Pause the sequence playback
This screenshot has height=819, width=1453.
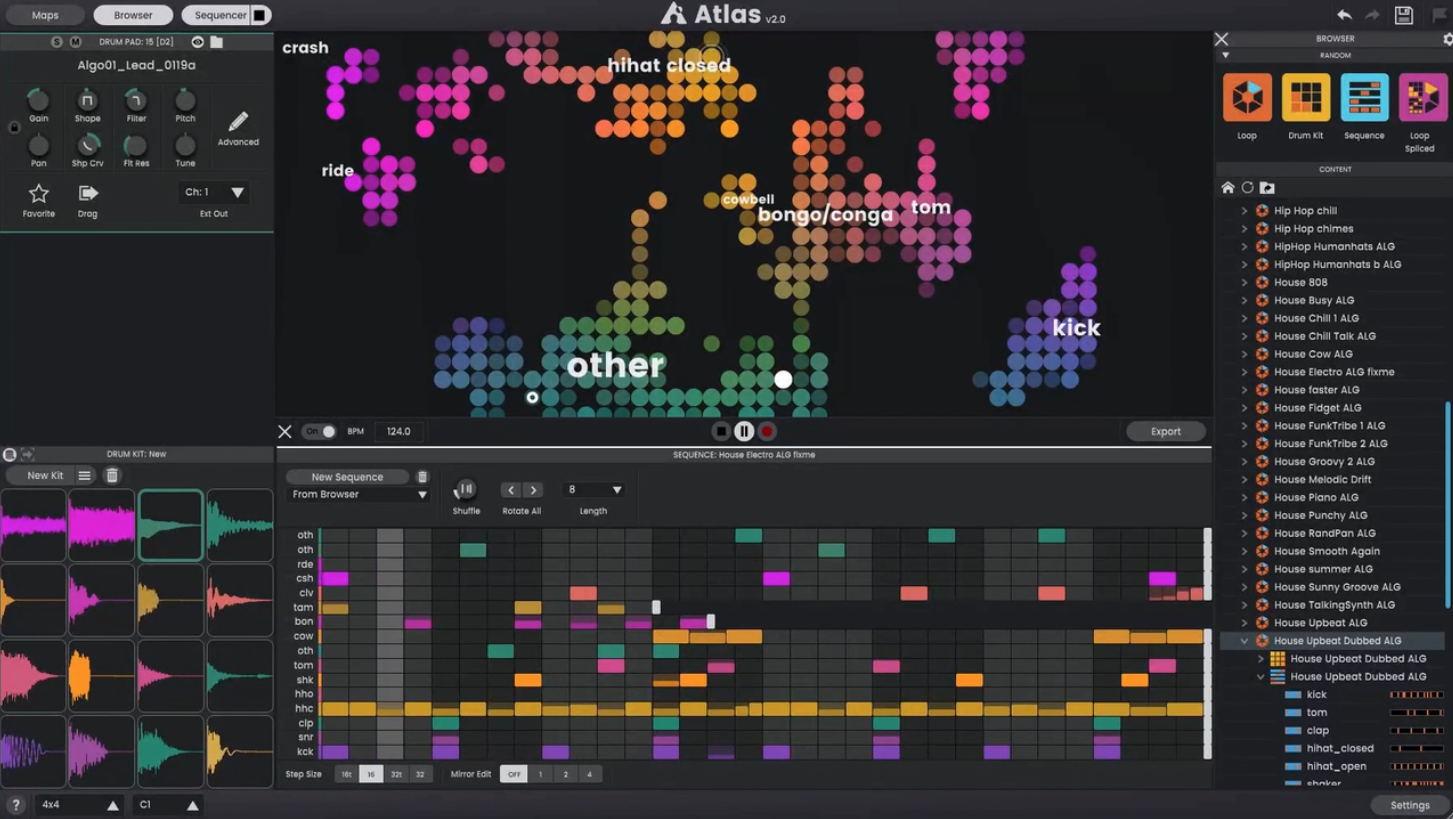[744, 431]
